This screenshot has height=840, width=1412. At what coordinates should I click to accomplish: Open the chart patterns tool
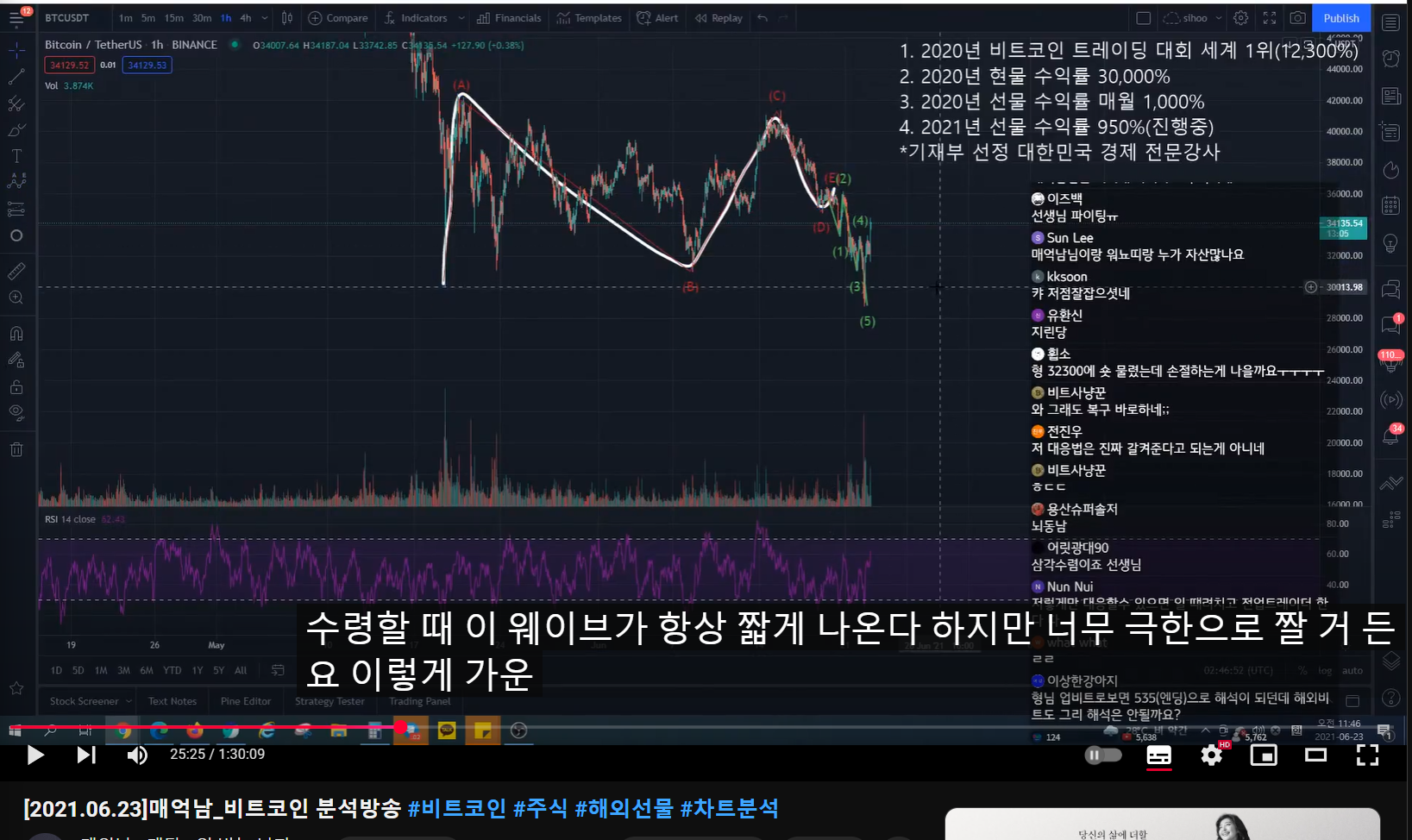click(x=16, y=182)
